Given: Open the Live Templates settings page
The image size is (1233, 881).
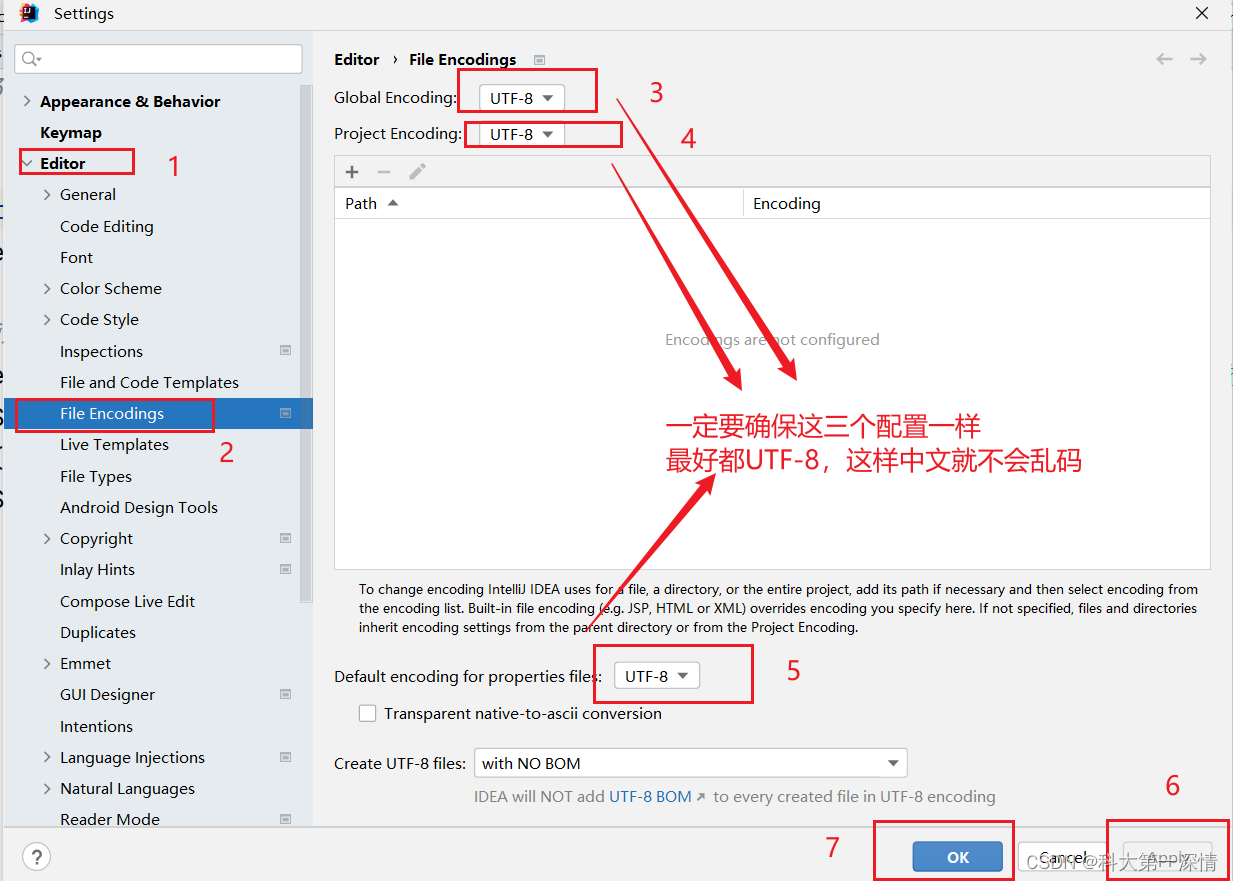Looking at the screenshot, I should click(114, 444).
